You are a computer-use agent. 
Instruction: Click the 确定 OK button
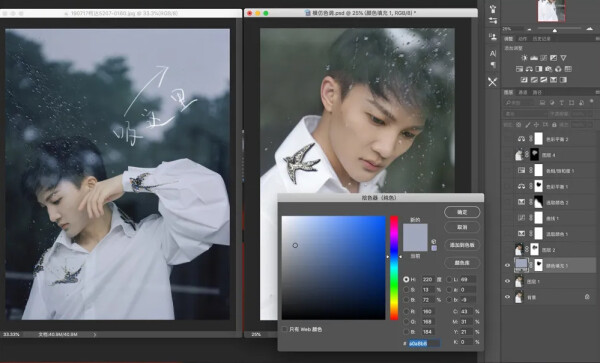pyautogui.click(x=462, y=212)
